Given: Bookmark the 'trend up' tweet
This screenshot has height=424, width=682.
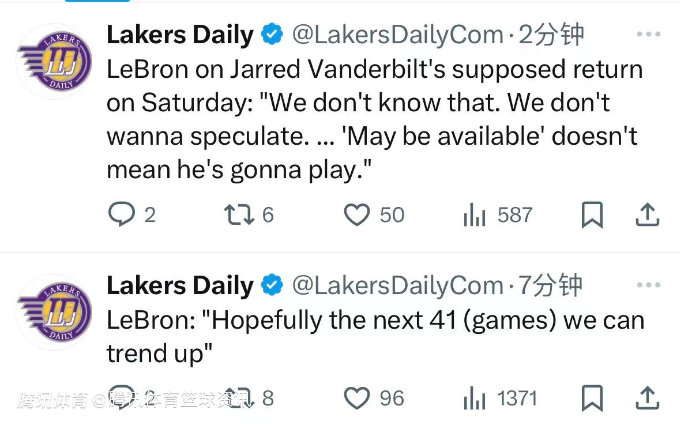Looking at the screenshot, I should point(592,398).
